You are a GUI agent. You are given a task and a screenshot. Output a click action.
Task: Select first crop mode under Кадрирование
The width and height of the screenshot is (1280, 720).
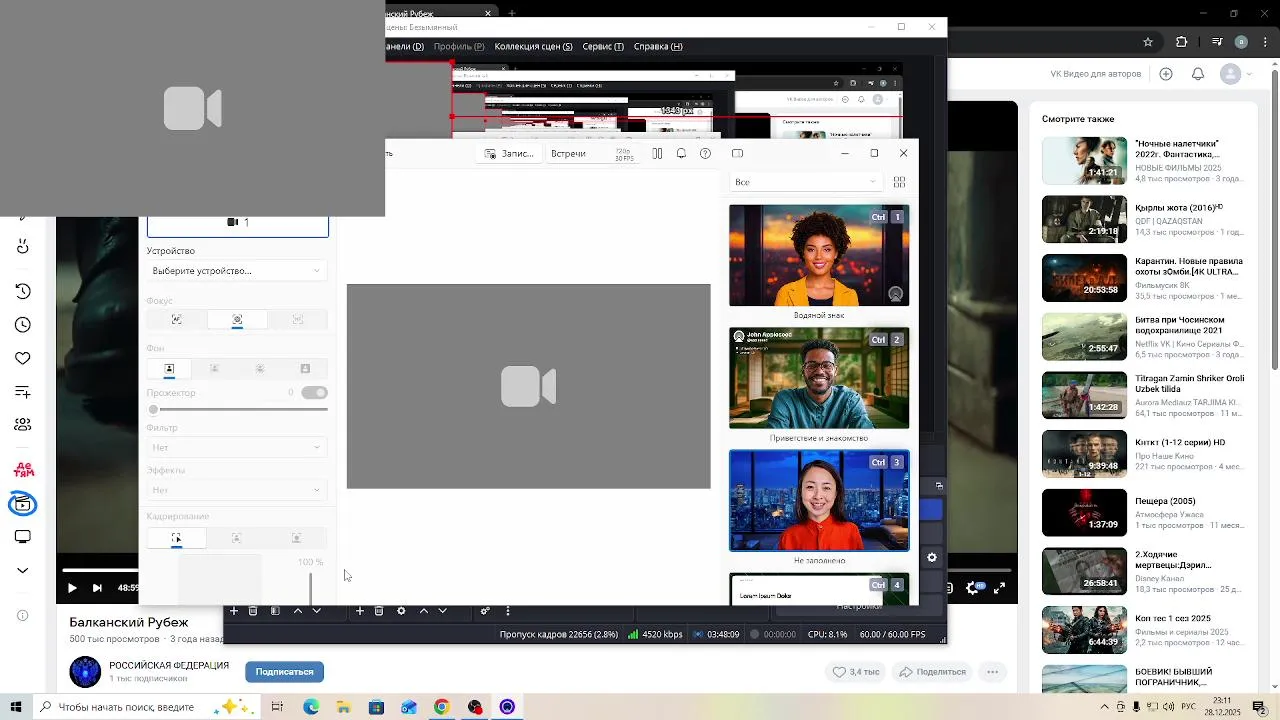(x=176, y=538)
